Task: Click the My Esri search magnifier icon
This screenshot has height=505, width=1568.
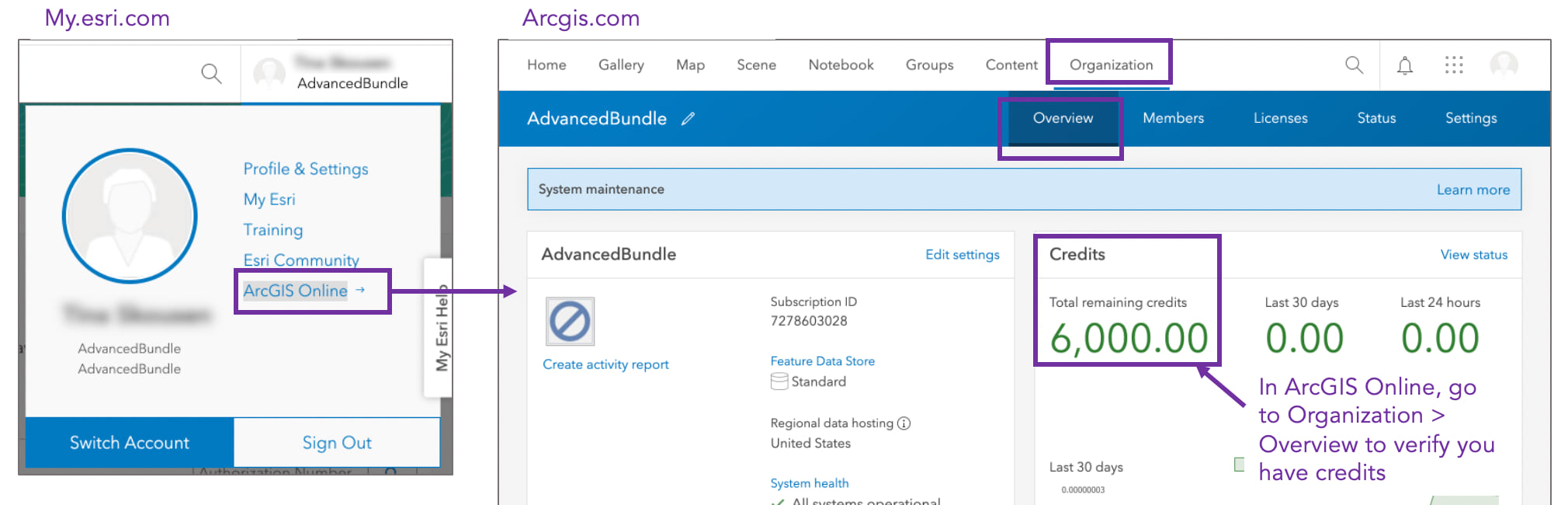Action: pos(211,74)
